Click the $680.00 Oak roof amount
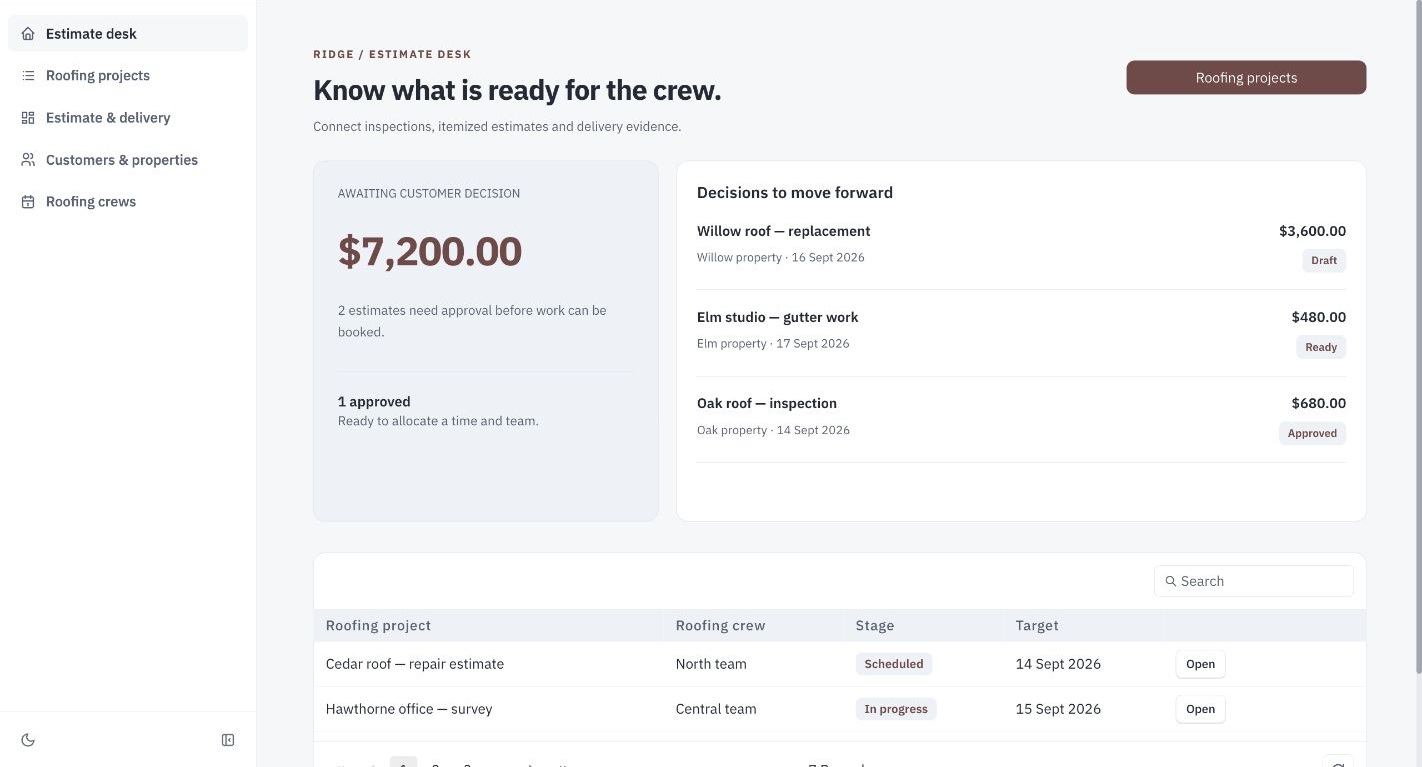The image size is (1422, 767). point(1319,403)
